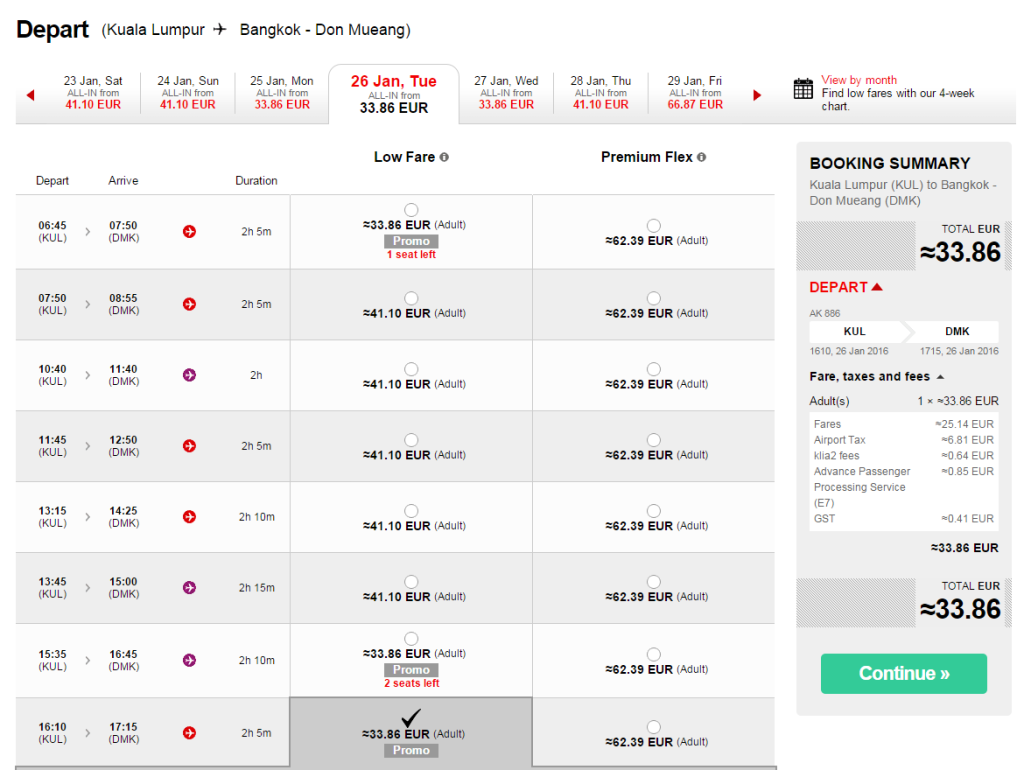
Task: Click the Premium Flex info icon
Action: [x=701, y=157]
